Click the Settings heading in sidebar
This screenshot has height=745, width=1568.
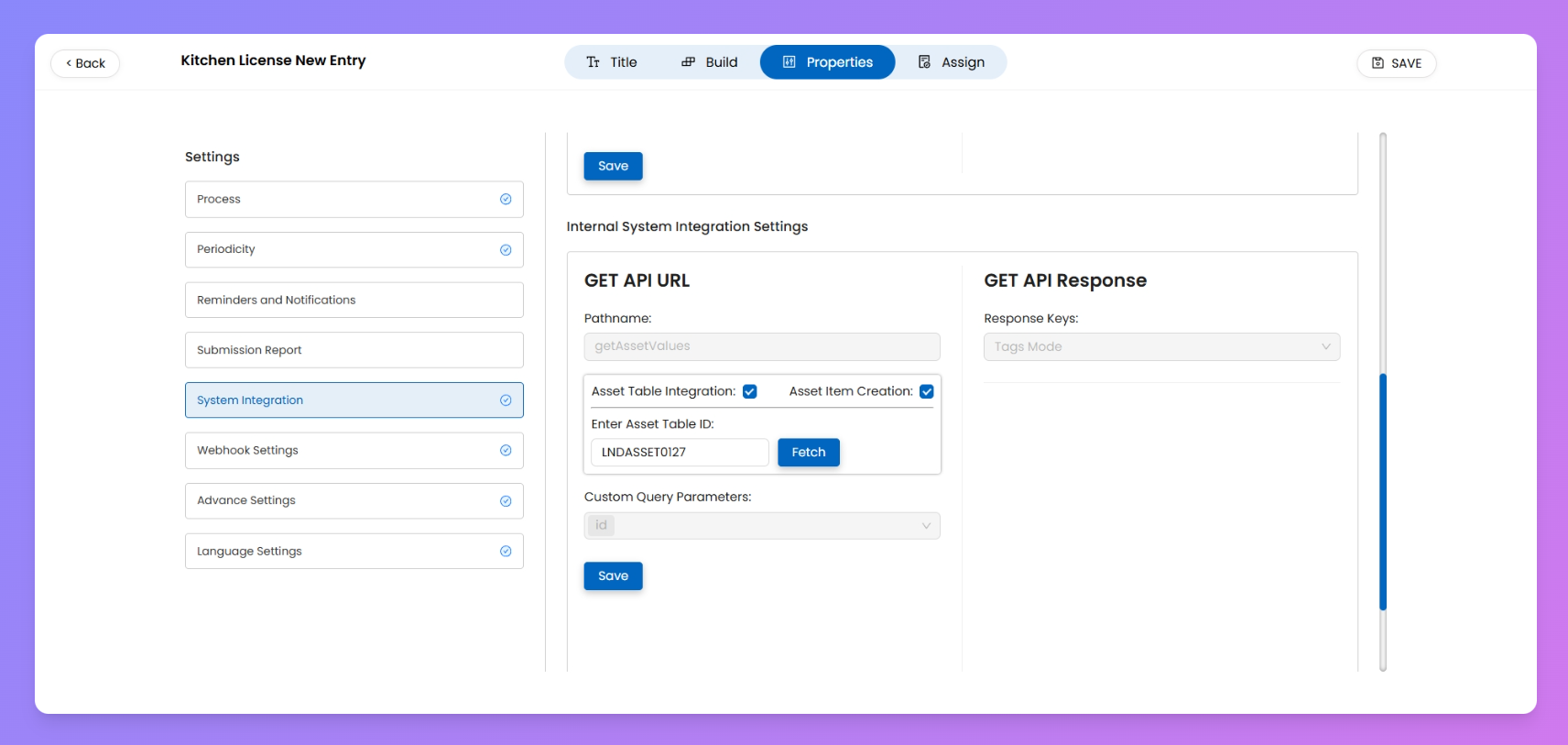(212, 157)
